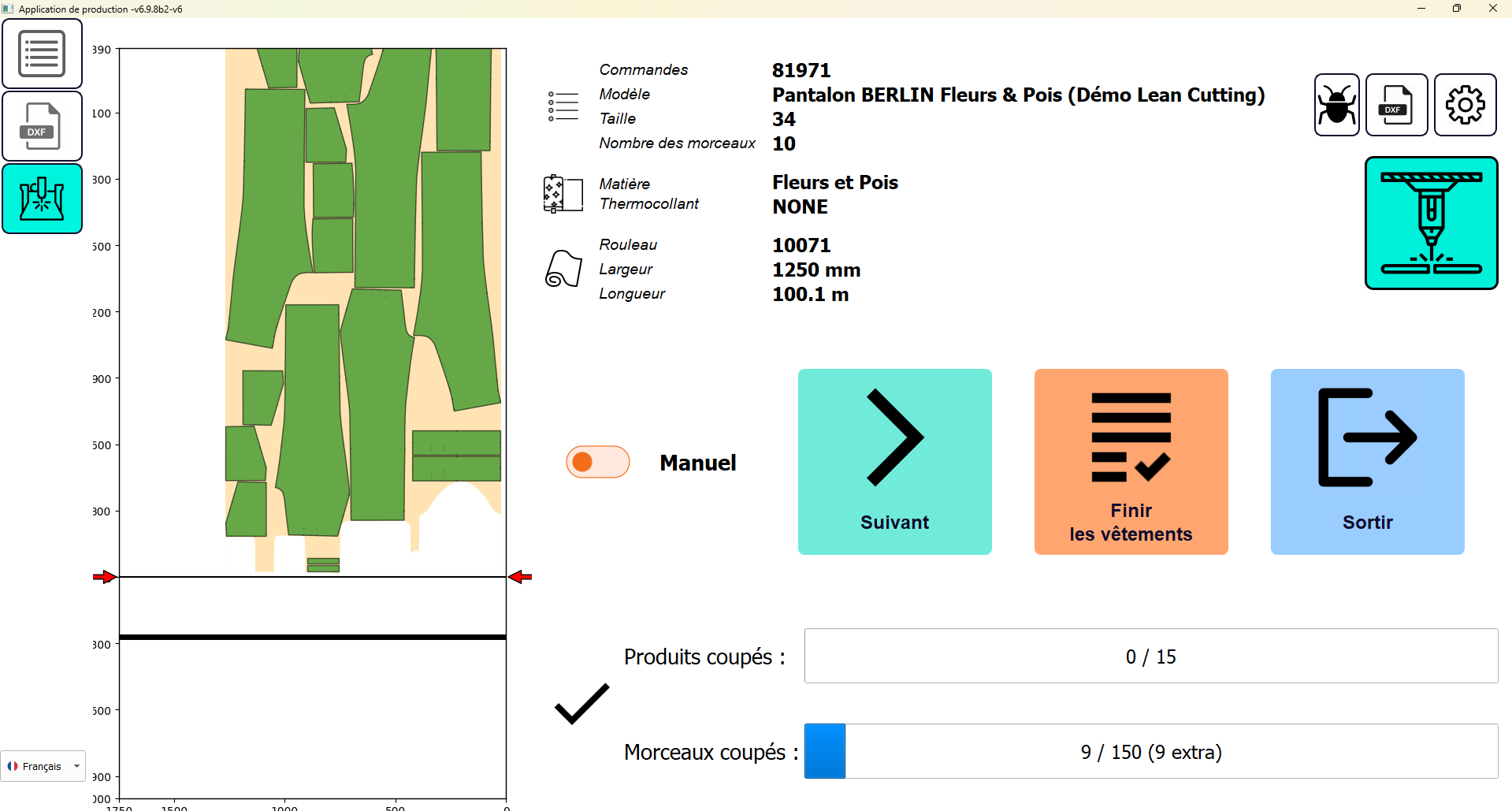Toggle the Manuel mode switch
This screenshot has width=1512, height=811.
pos(597,462)
